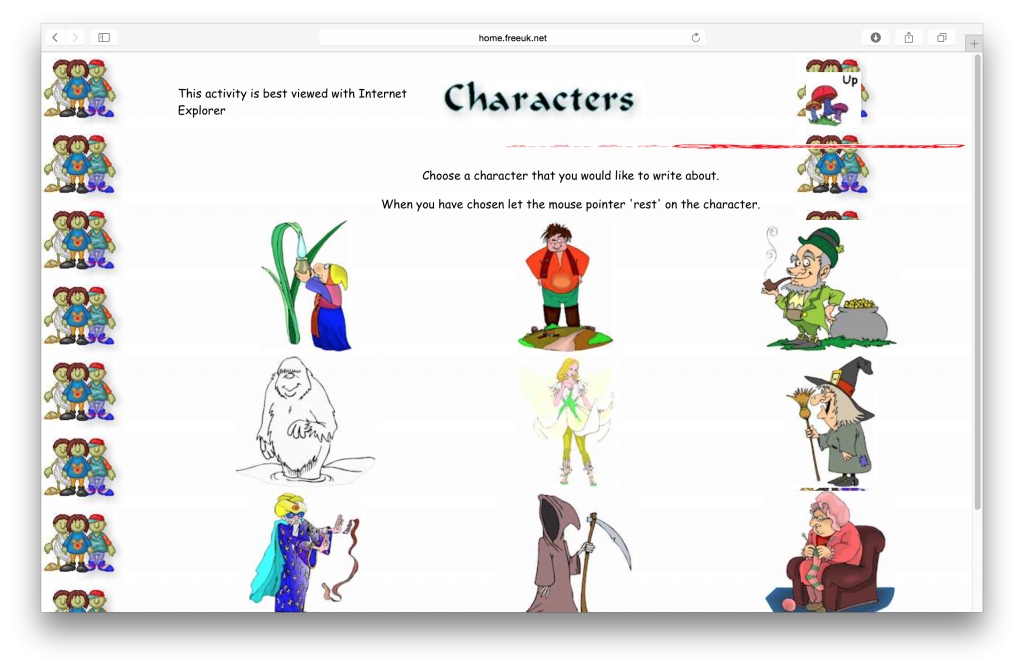This screenshot has width=1024, height=671.
Task: Toggle the Safari sidebar button
Action: pos(104,37)
